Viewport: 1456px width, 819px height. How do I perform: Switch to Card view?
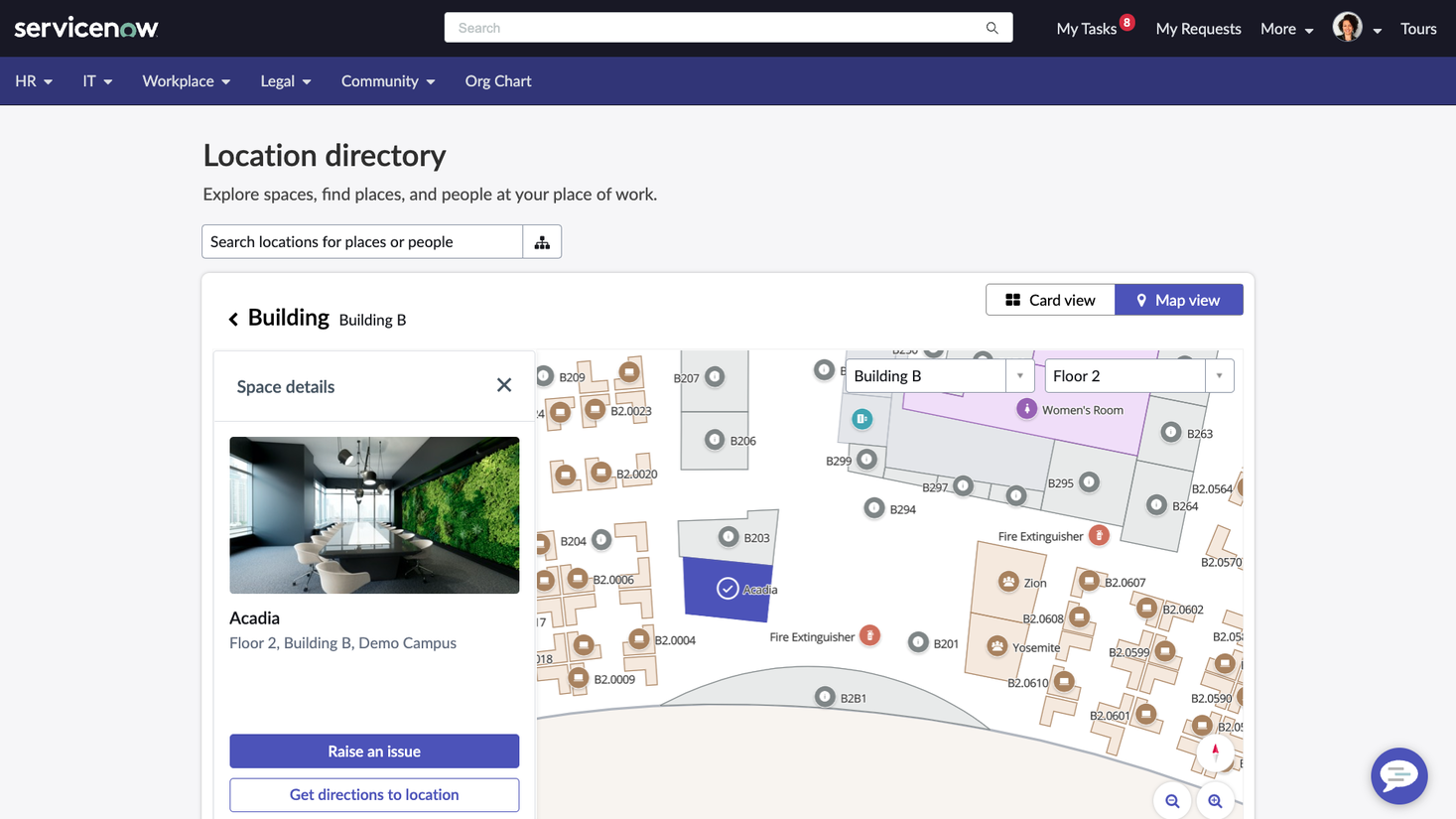[1050, 299]
